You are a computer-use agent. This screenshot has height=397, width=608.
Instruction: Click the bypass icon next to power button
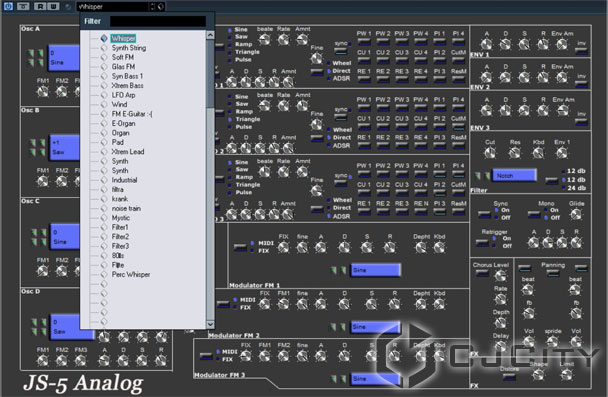(x=23, y=6)
